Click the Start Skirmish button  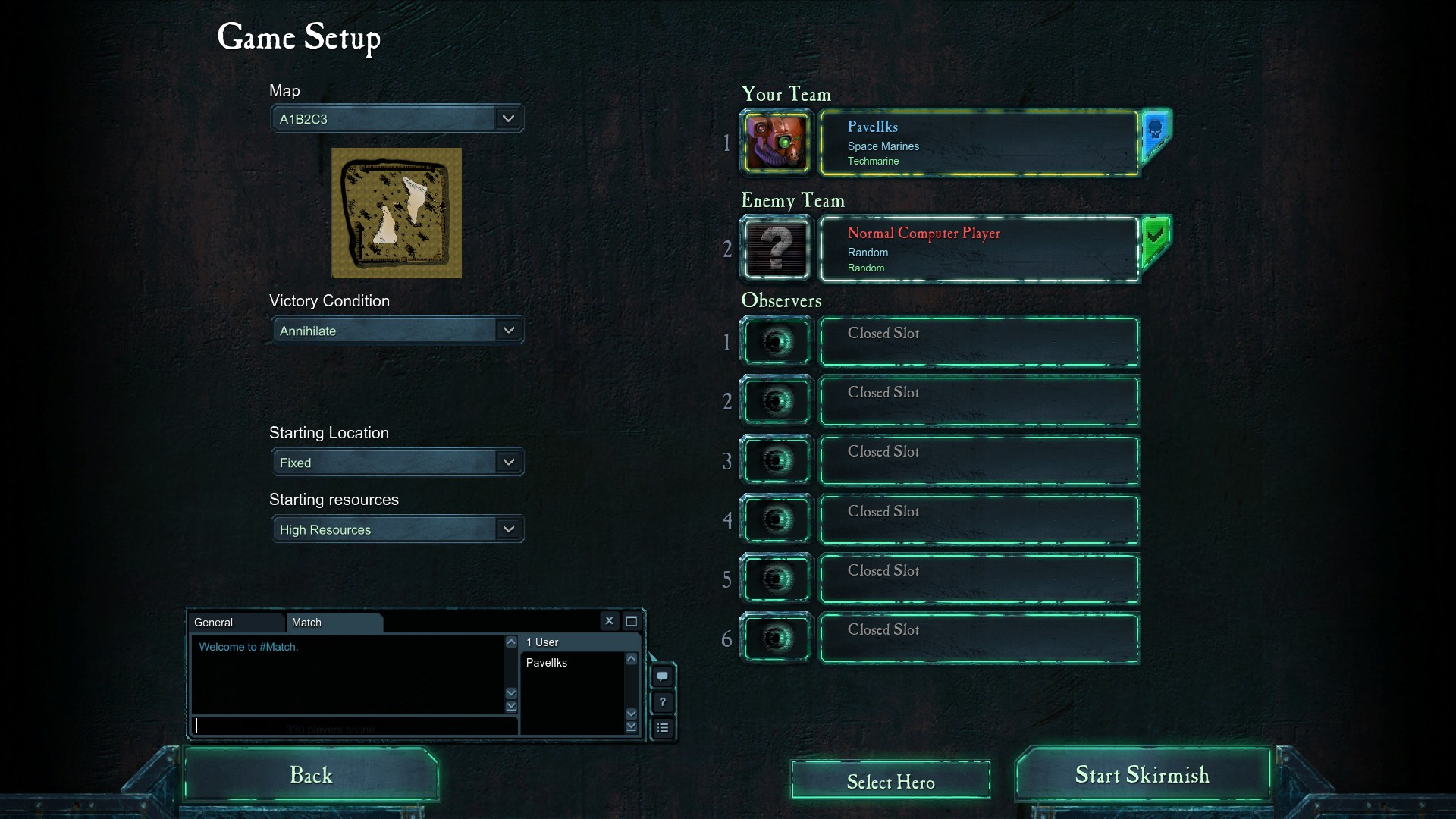(1142, 774)
